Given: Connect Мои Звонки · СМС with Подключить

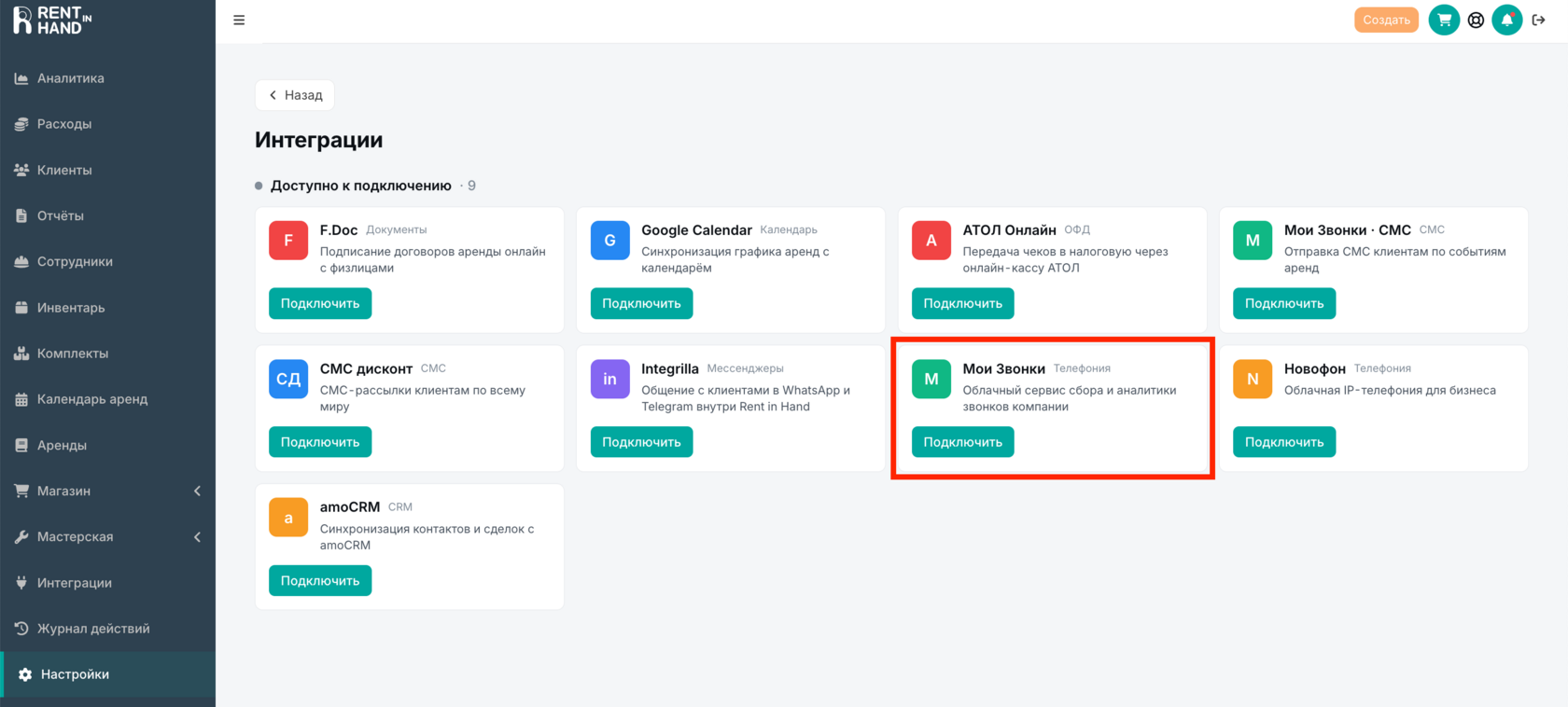Looking at the screenshot, I should pos(1284,303).
